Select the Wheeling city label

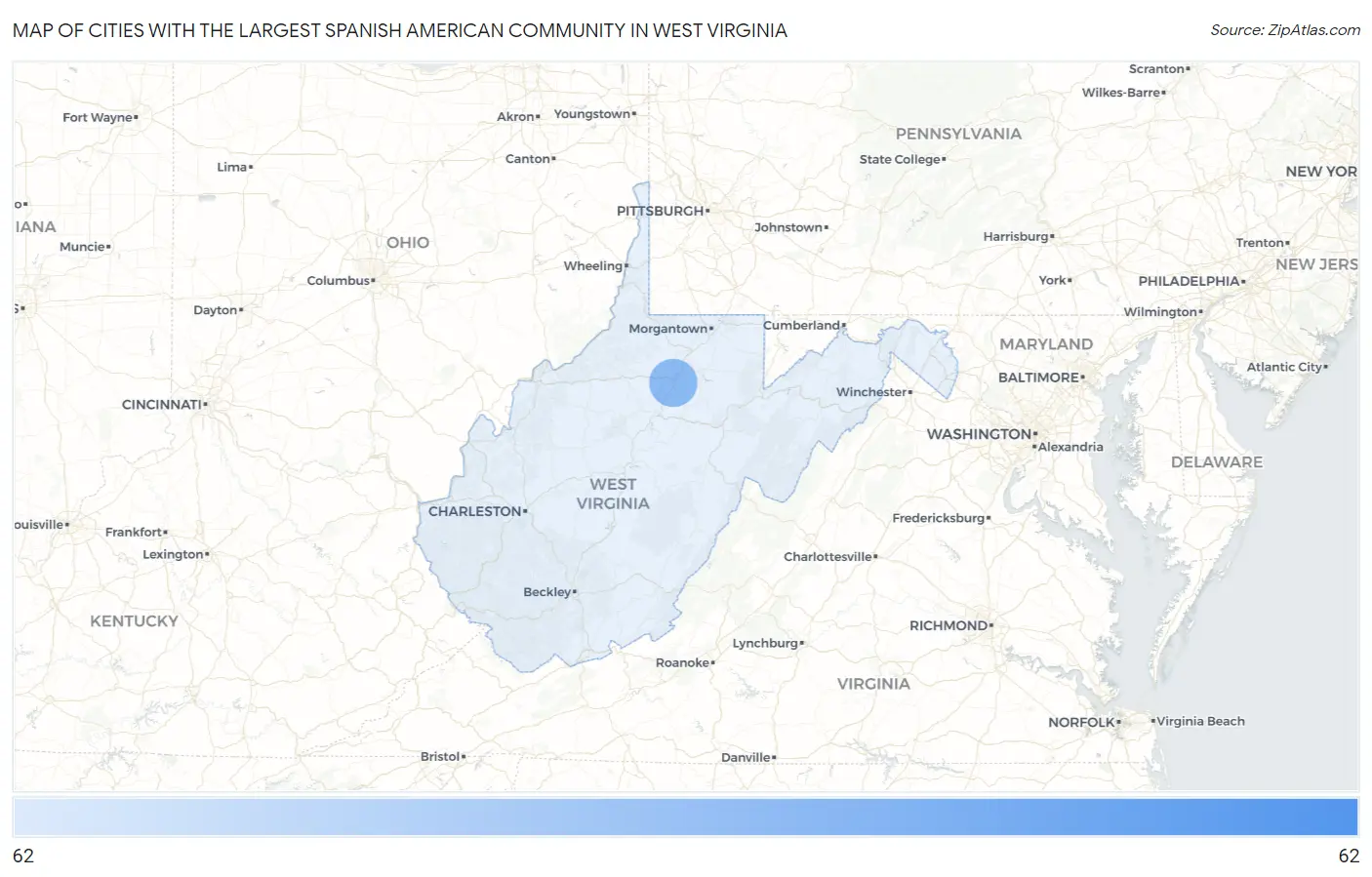click(593, 265)
